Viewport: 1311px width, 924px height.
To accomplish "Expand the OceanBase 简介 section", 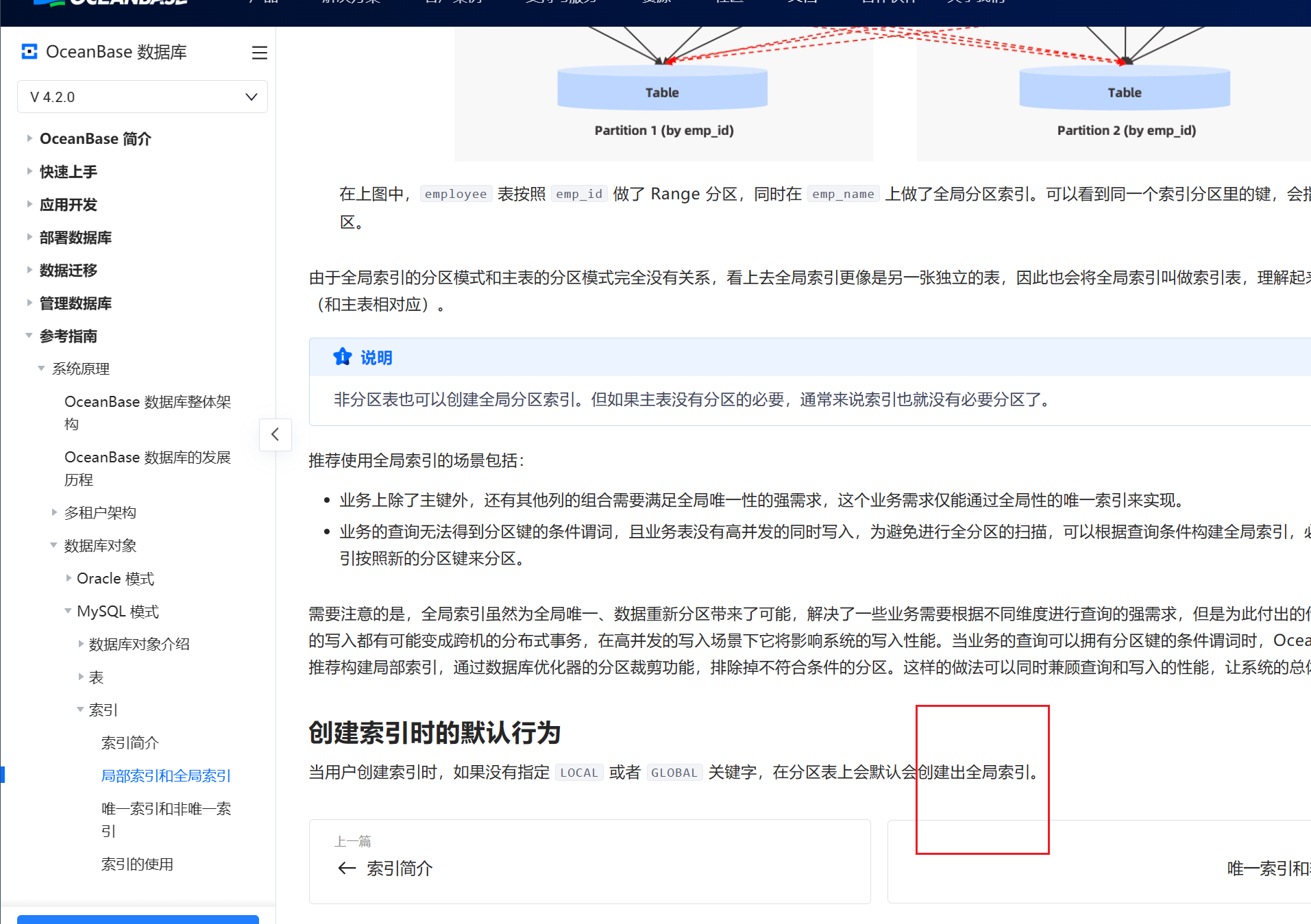I will click(x=95, y=138).
